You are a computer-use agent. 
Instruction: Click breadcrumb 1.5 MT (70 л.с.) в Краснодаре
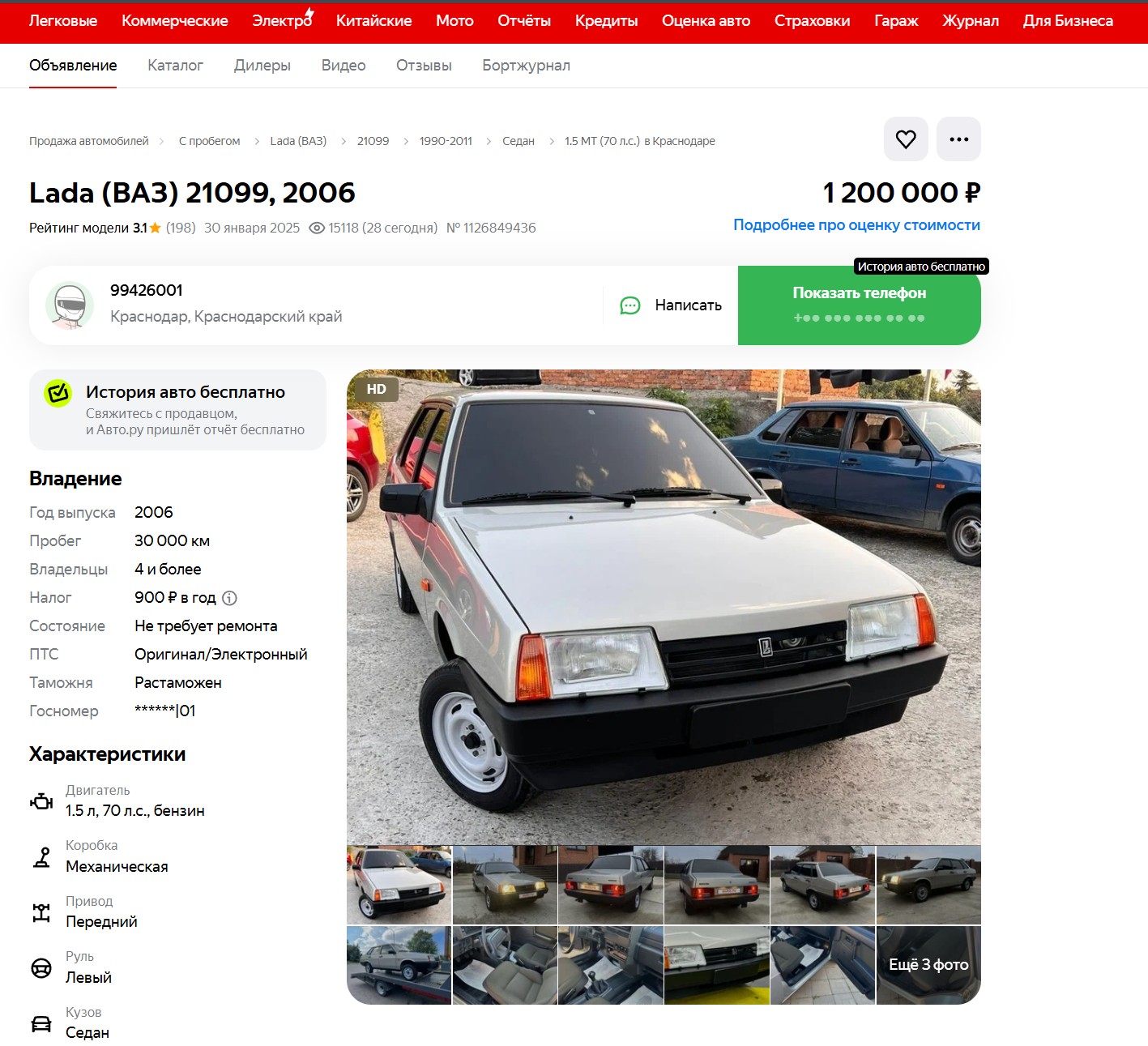pos(640,141)
